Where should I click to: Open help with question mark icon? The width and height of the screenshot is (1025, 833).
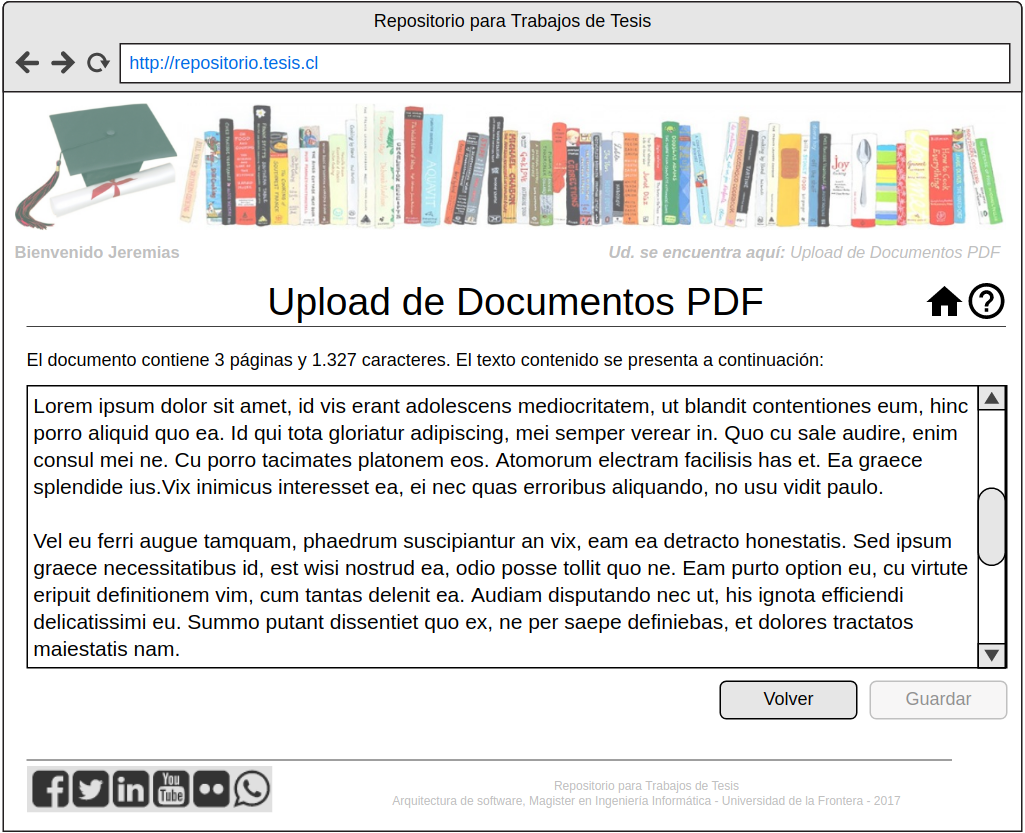(986, 301)
